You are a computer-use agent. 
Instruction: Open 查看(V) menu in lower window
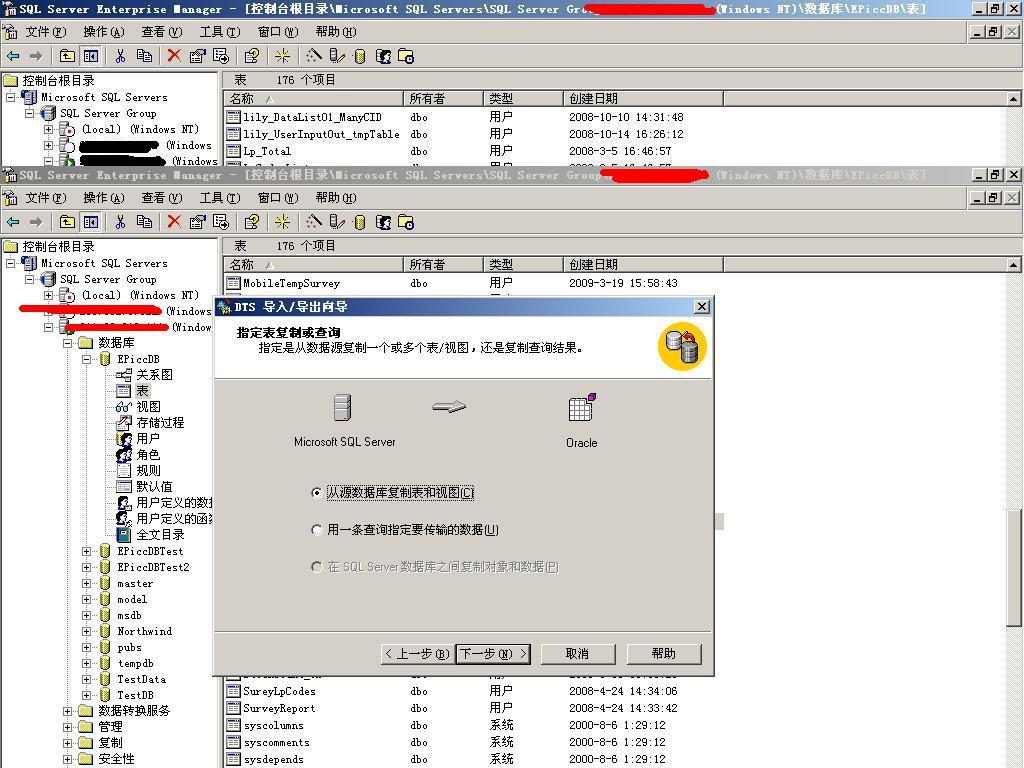(162, 198)
